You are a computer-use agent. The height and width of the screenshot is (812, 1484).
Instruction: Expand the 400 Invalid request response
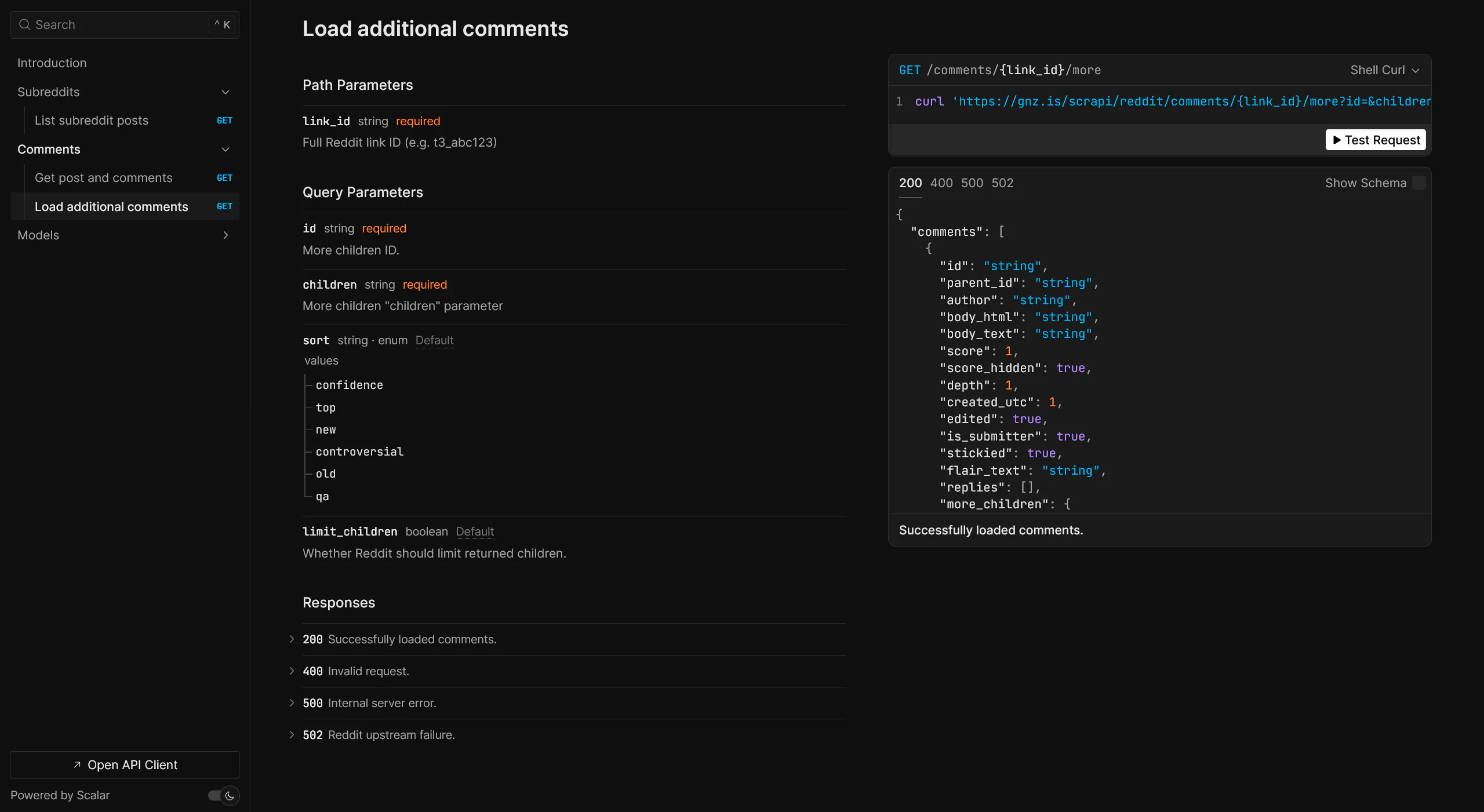(356, 671)
